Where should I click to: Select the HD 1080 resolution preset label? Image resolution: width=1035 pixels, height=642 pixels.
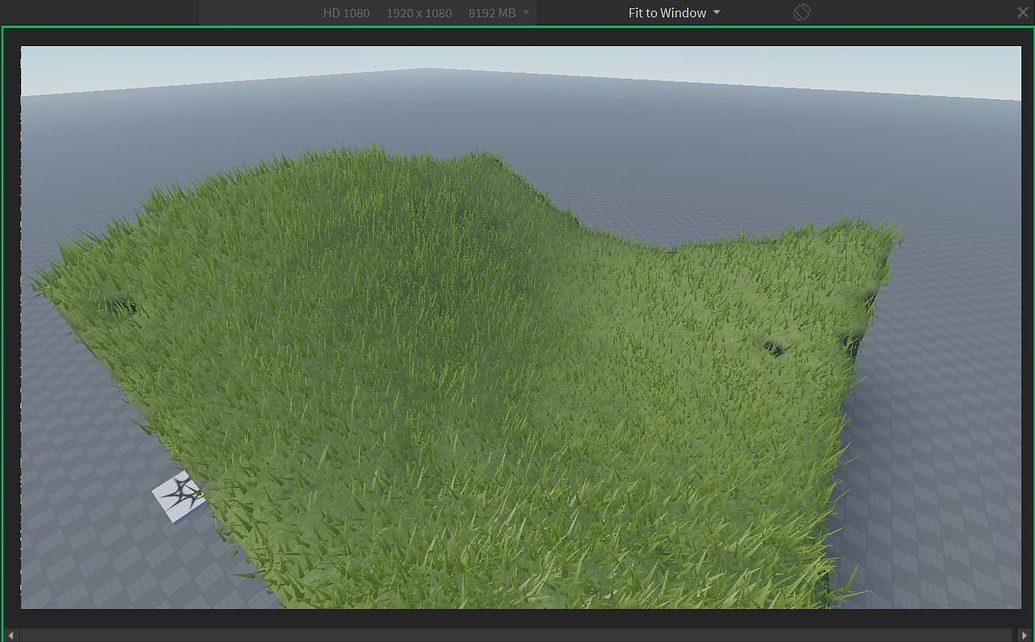[x=346, y=12]
